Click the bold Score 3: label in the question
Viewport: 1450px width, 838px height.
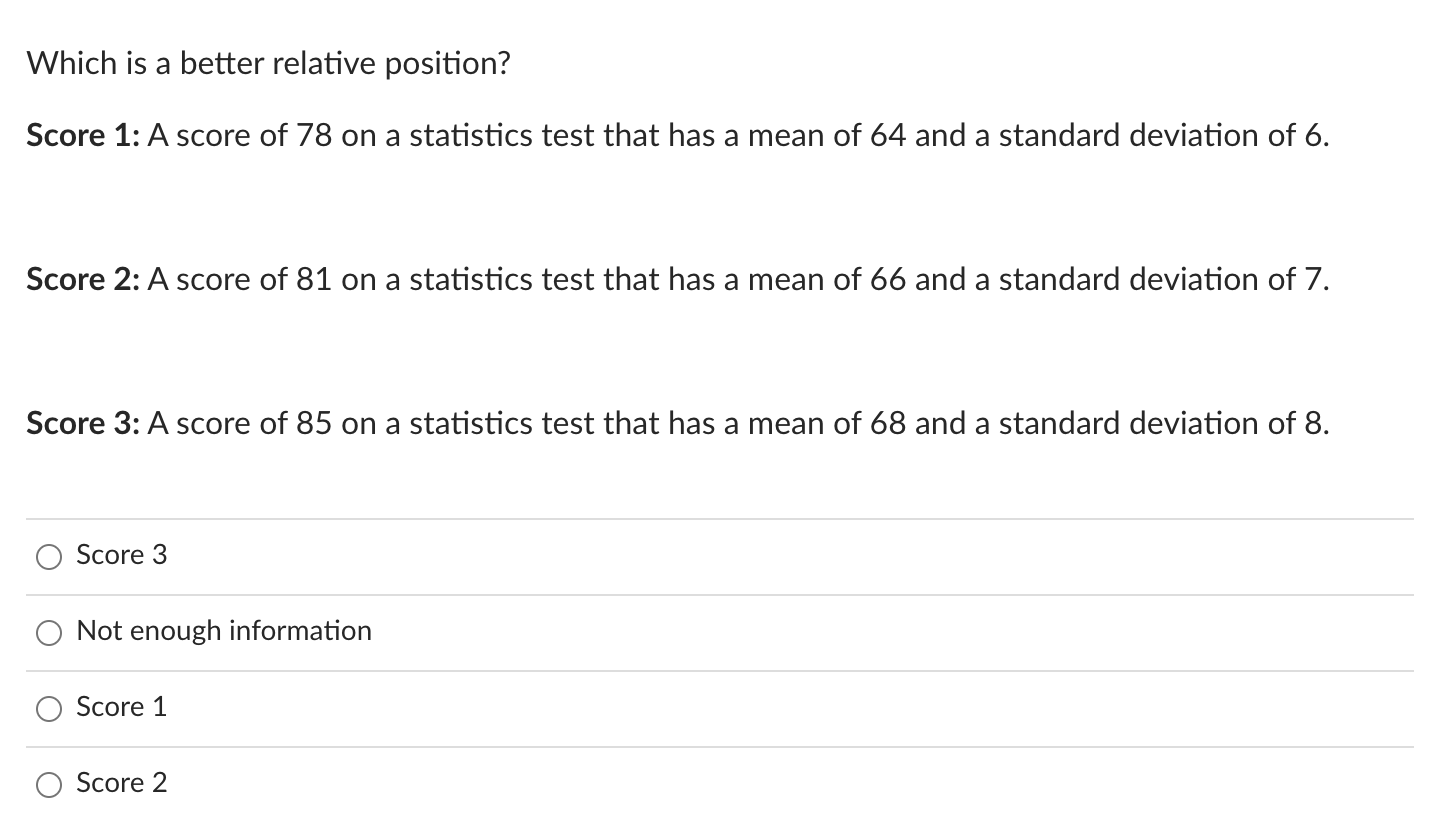pos(83,424)
